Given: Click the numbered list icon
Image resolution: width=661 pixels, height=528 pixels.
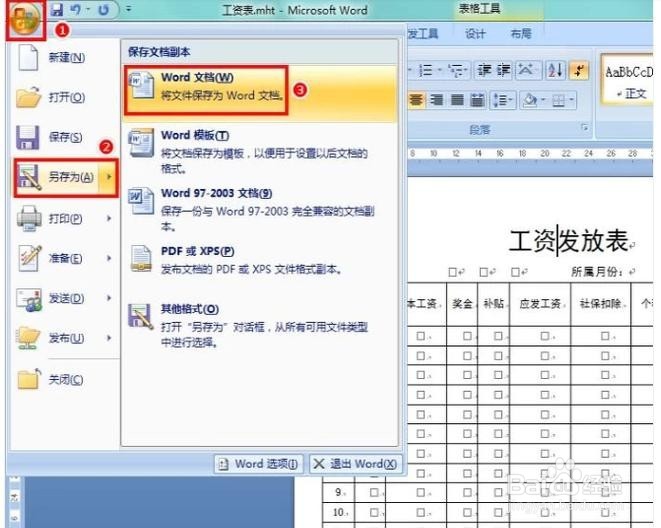Looking at the screenshot, I should tap(426, 70).
